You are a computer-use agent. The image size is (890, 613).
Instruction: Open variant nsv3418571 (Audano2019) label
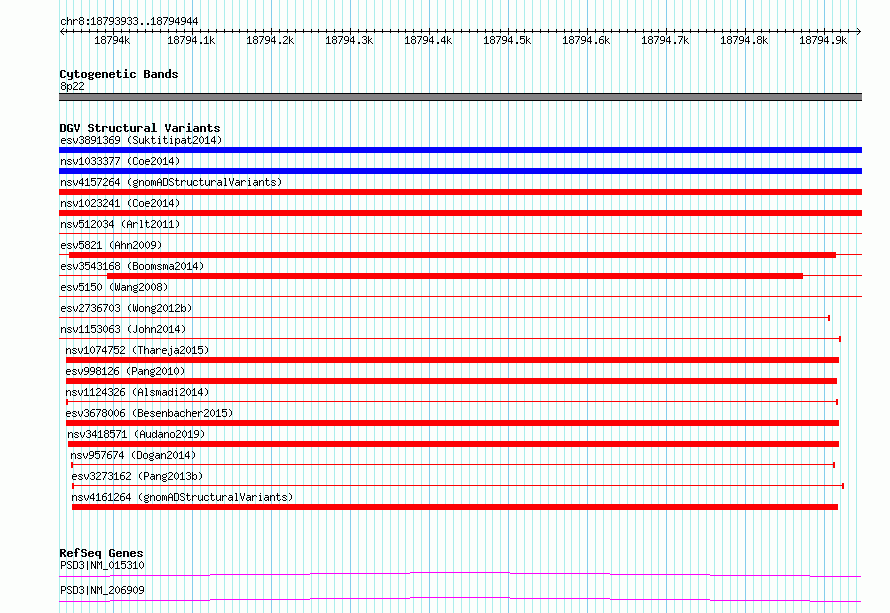pyautogui.click(x=136, y=434)
